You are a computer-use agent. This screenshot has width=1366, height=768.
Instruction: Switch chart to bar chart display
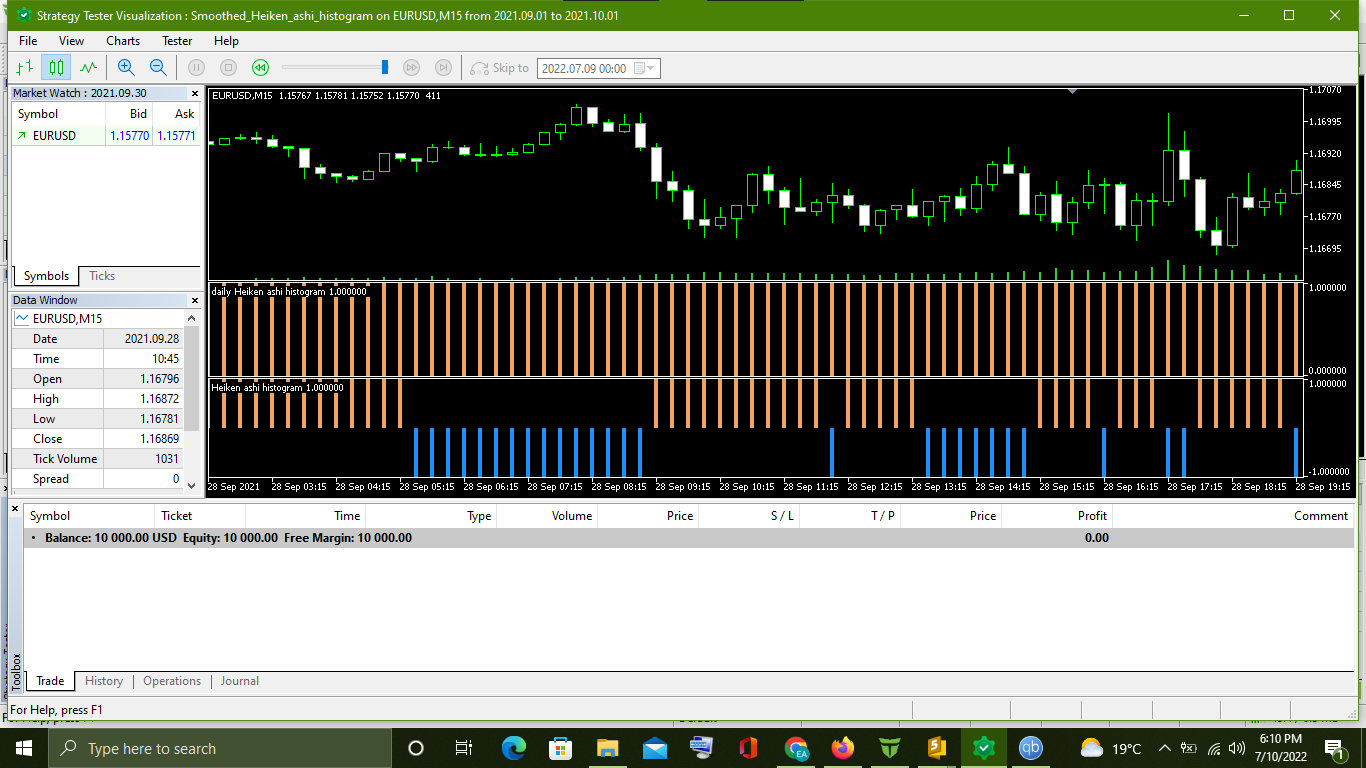coord(25,68)
